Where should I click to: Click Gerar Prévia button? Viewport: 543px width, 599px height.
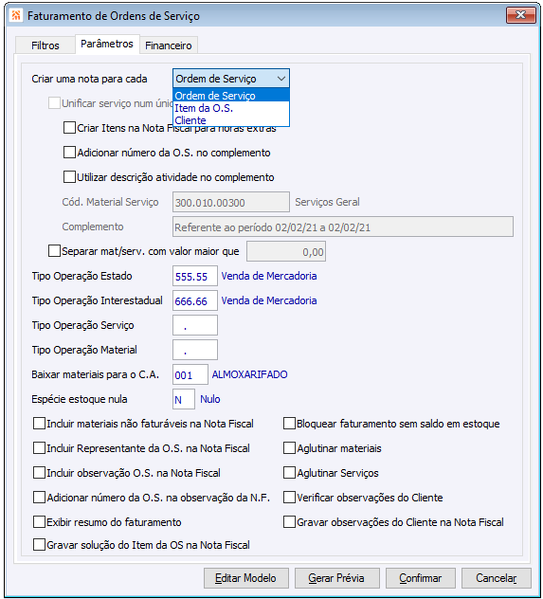pos(337,578)
